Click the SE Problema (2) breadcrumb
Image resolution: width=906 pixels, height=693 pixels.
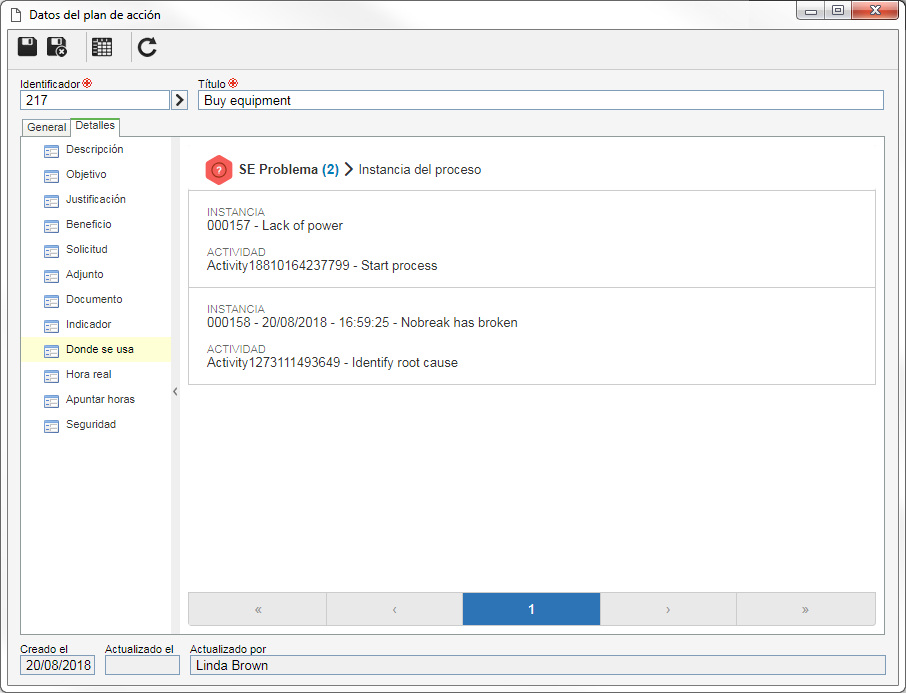[288, 169]
